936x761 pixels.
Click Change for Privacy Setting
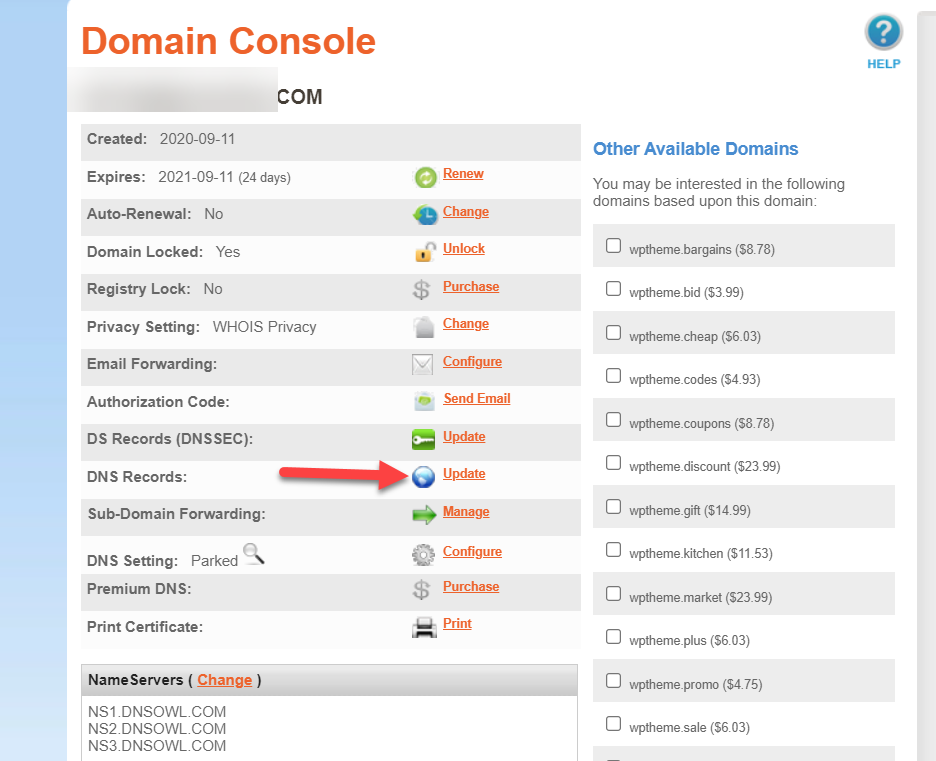466,324
